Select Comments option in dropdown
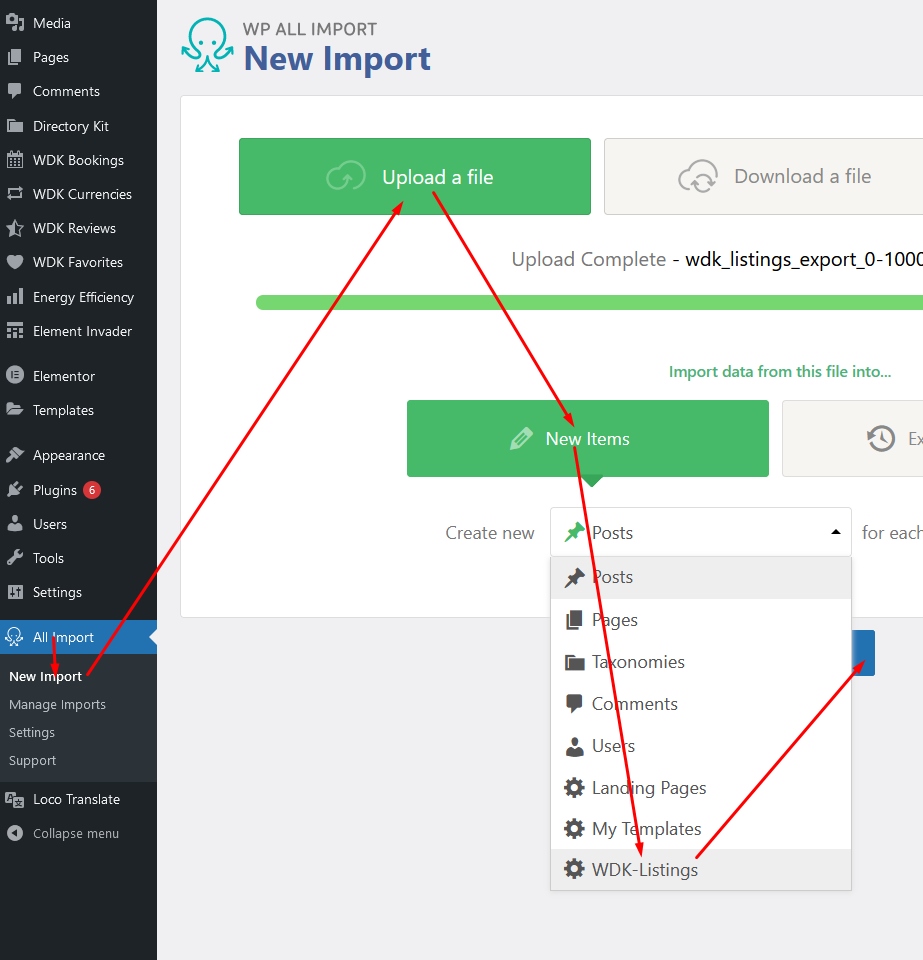The height and width of the screenshot is (960, 923). pyautogui.click(x=701, y=703)
